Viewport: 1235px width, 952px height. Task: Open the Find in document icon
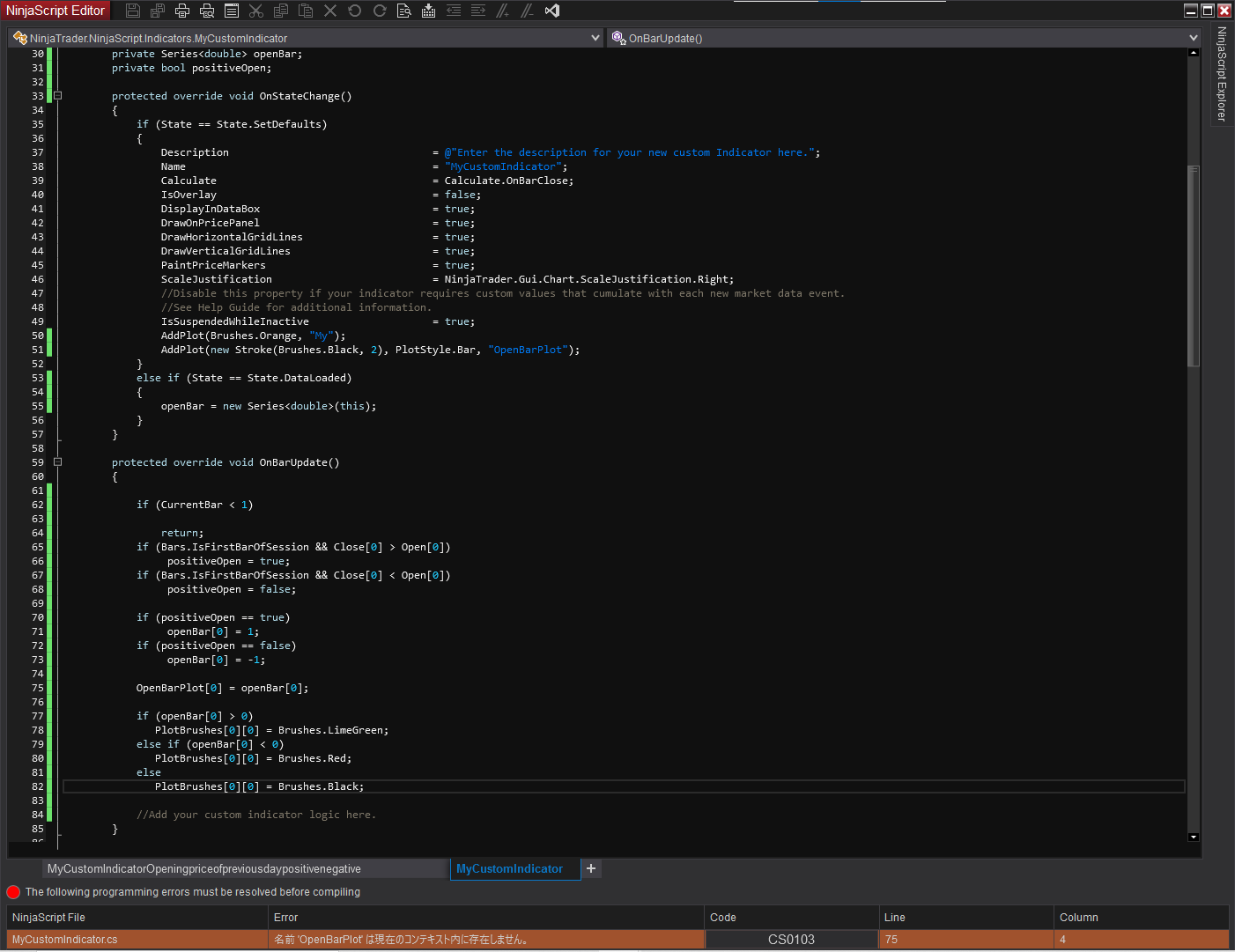[x=404, y=11]
